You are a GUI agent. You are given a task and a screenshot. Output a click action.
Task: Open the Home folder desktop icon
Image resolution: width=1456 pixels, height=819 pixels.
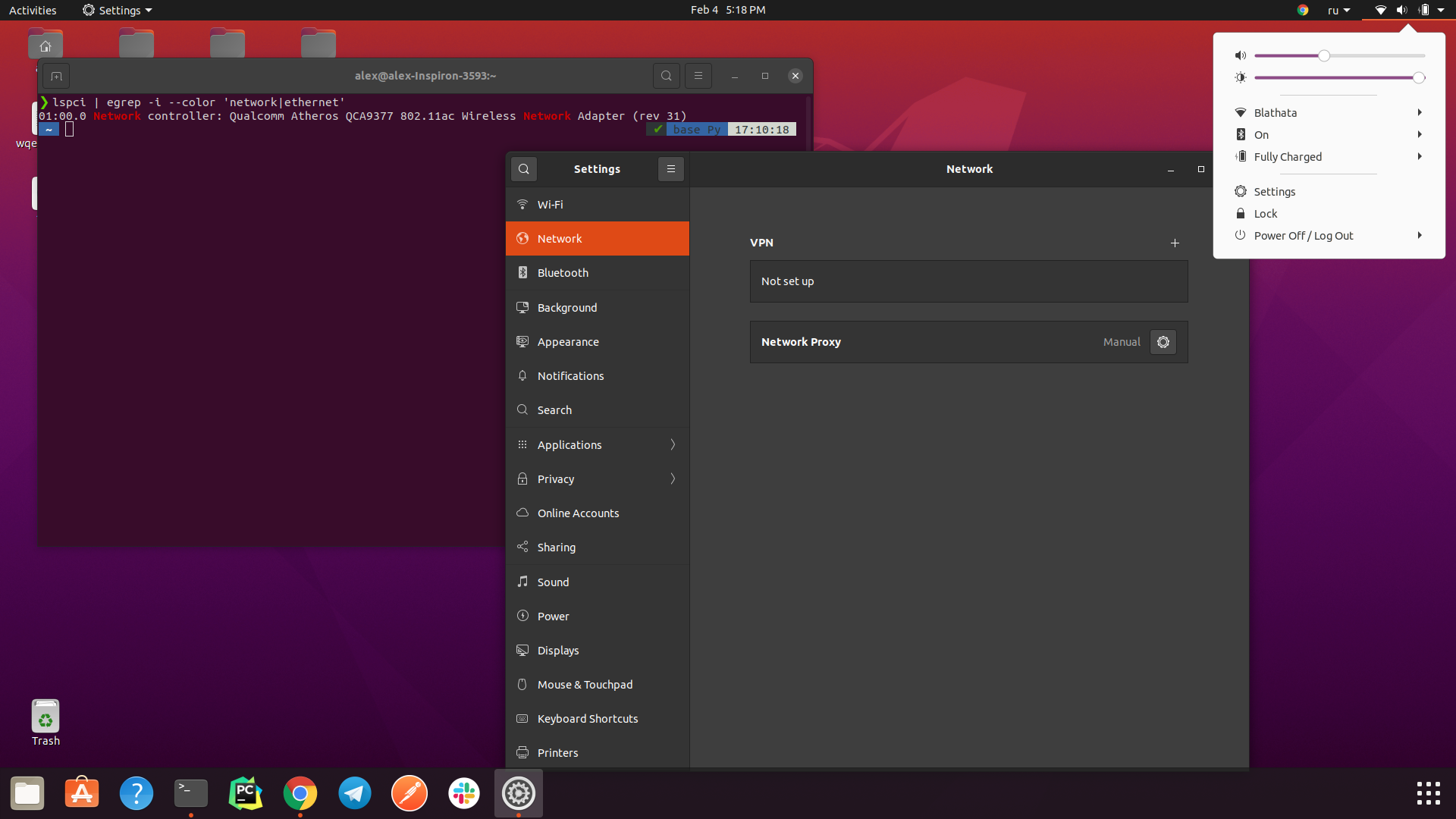click(x=45, y=44)
